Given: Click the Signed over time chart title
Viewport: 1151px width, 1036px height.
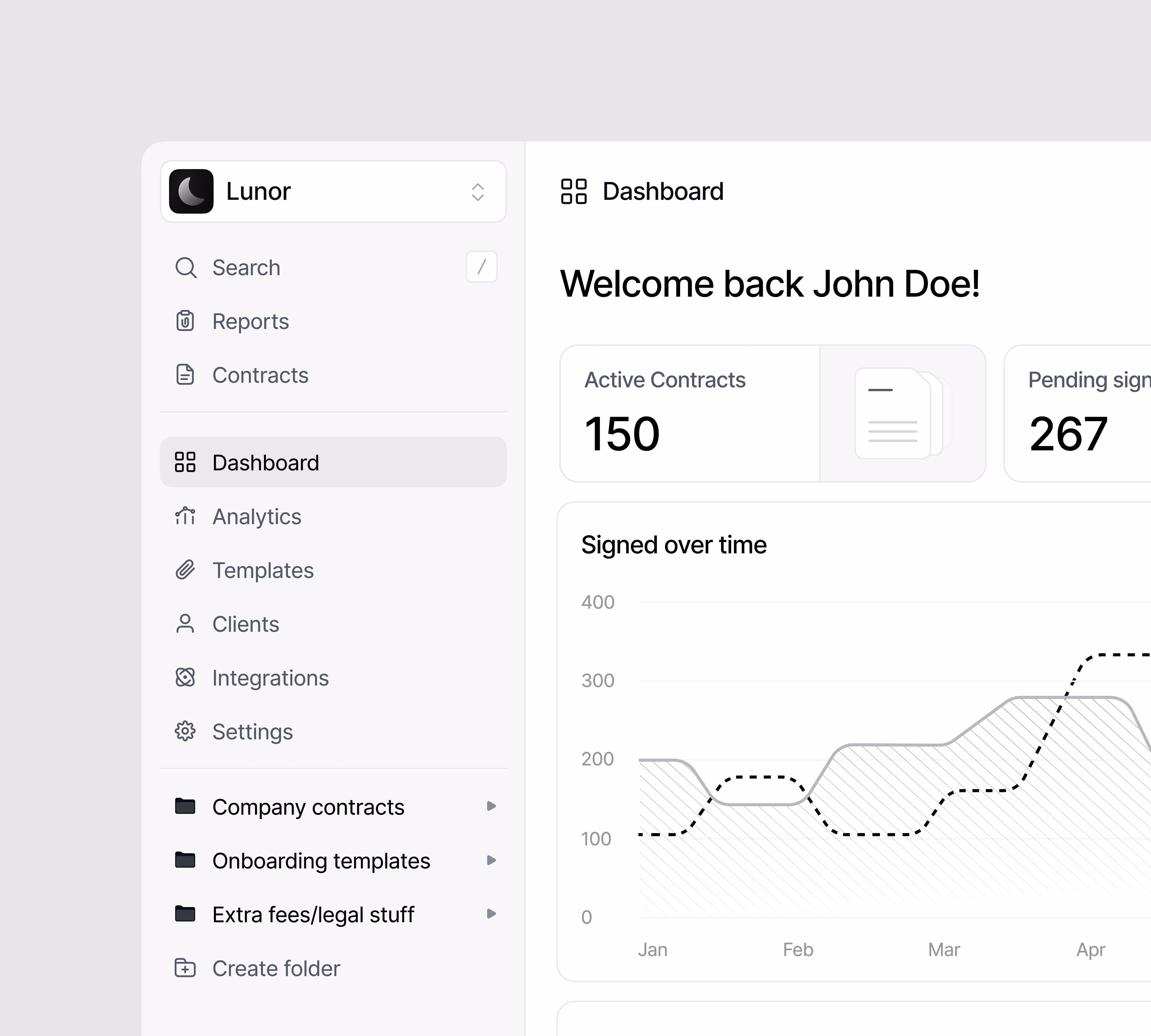Looking at the screenshot, I should pyautogui.click(x=674, y=545).
